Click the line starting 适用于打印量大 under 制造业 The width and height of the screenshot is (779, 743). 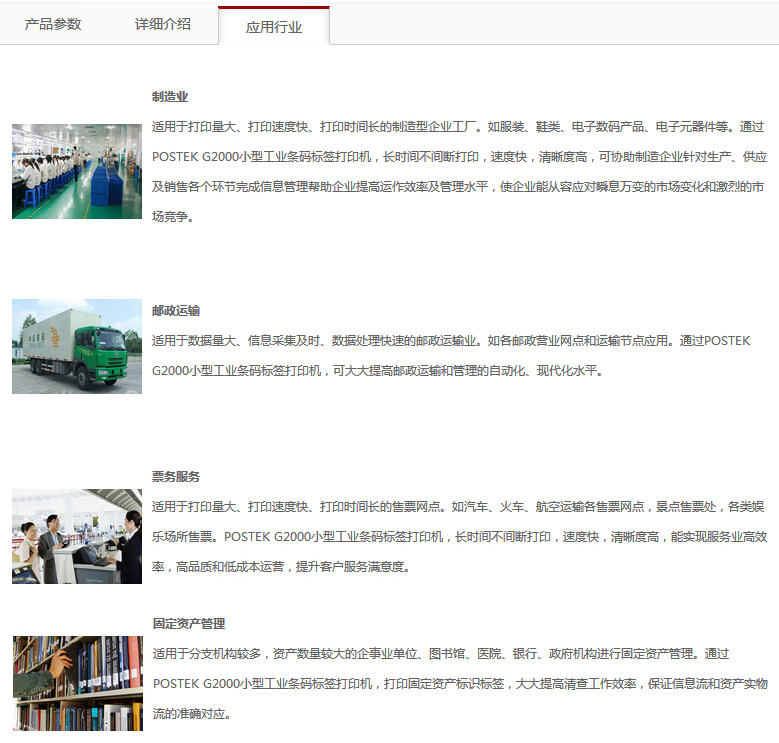(x=458, y=127)
